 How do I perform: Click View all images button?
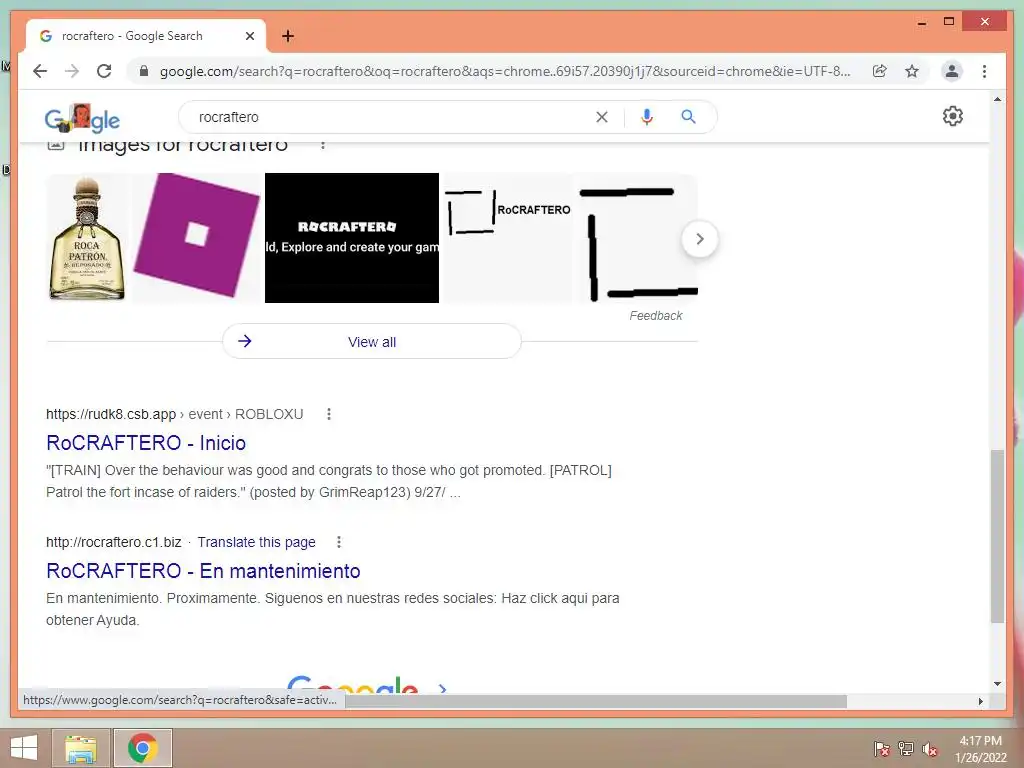(x=372, y=342)
